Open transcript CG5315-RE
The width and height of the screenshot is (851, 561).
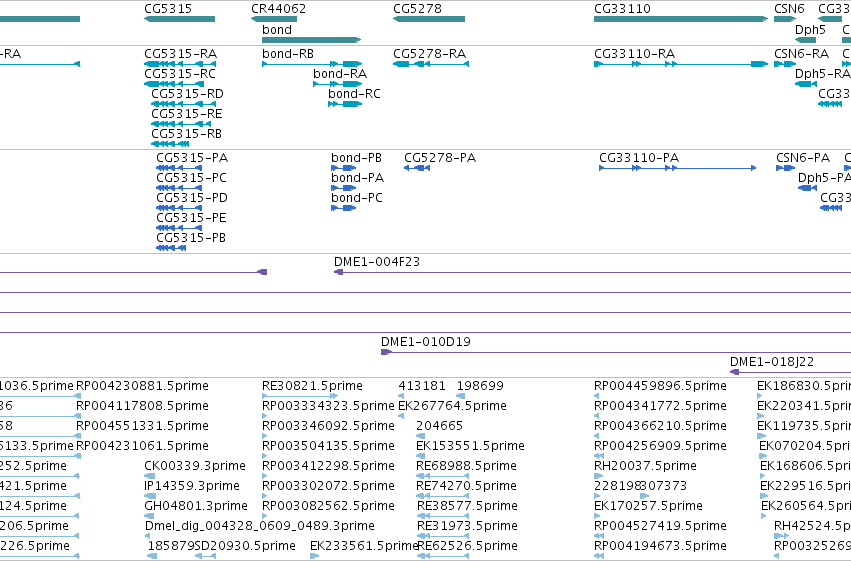[x=181, y=124]
